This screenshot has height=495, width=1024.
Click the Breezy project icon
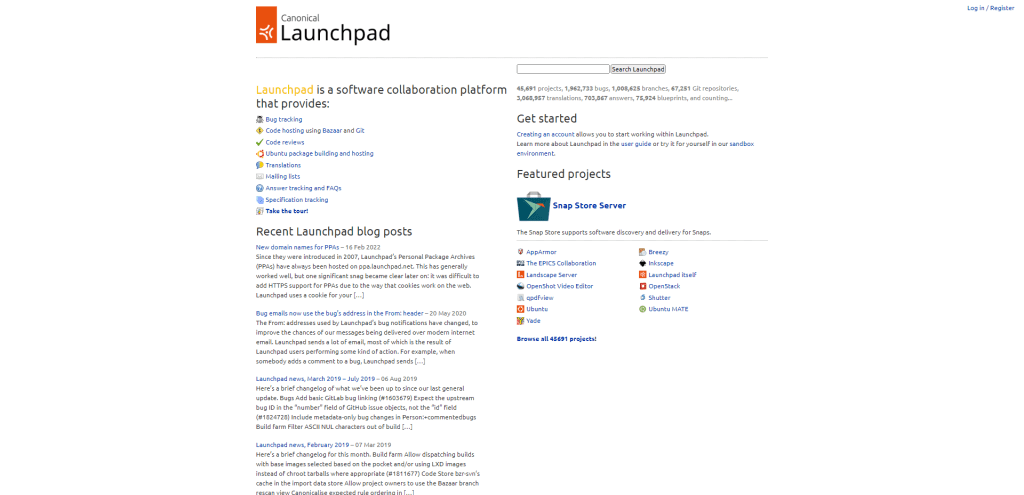(x=643, y=251)
